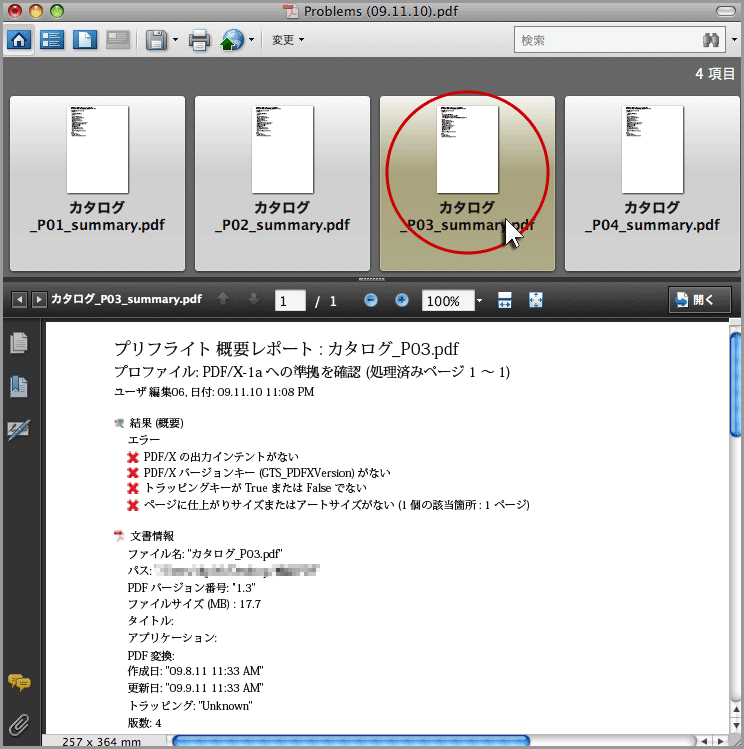Switch to the file details list view
The width and height of the screenshot is (744, 749).
[52, 41]
